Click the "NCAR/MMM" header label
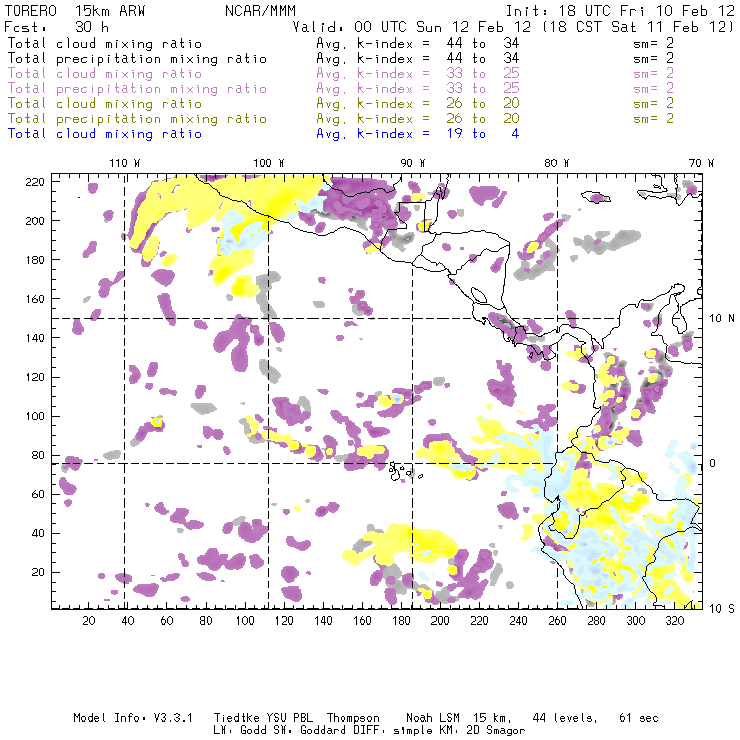This screenshot has height=740, width=740. tap(261, 11)
